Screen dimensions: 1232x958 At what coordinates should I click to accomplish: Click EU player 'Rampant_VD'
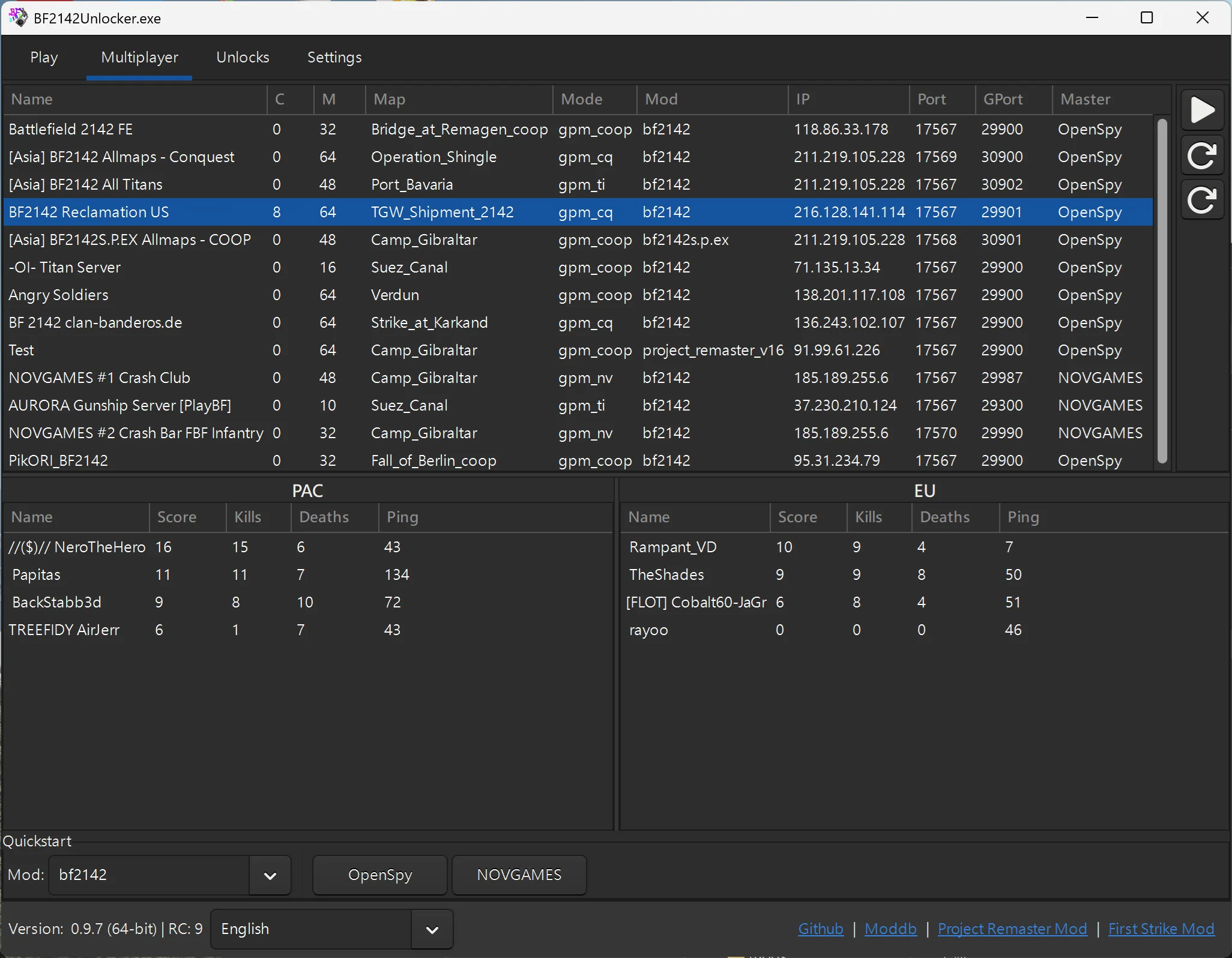924,547
